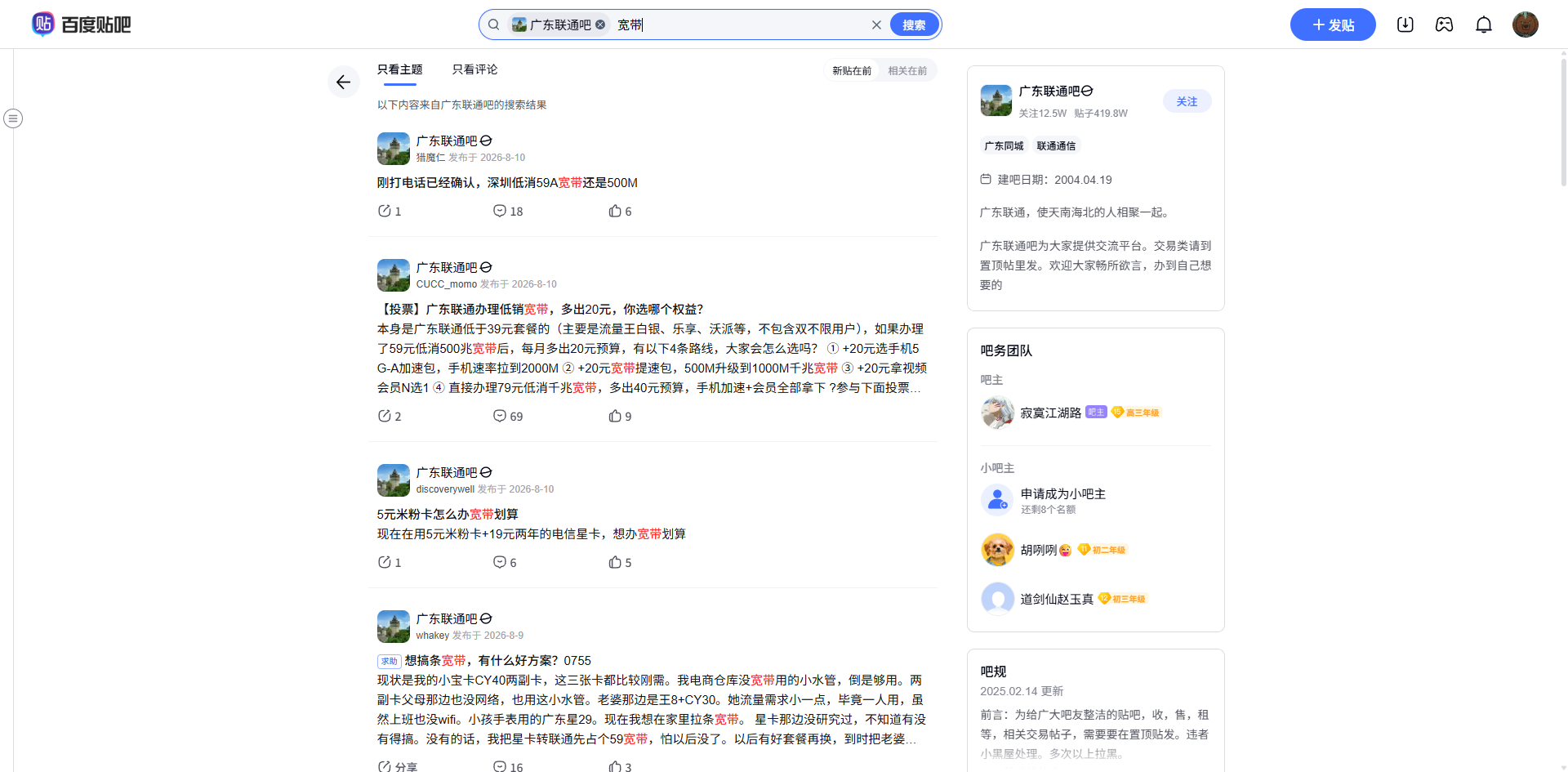Remove the 广东联通吧 search tag
This screenshot has width=1568, height=772.
click(600, 25)
